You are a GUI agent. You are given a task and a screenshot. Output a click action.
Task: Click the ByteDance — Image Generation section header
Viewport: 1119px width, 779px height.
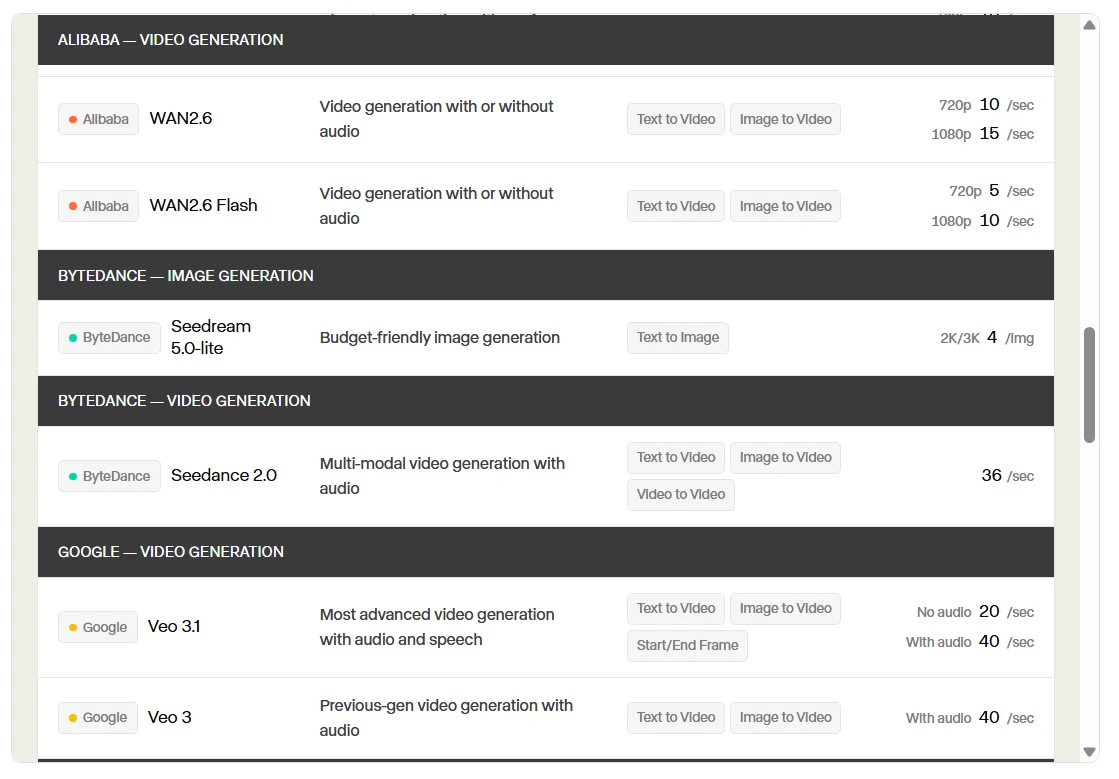[546, 275]
